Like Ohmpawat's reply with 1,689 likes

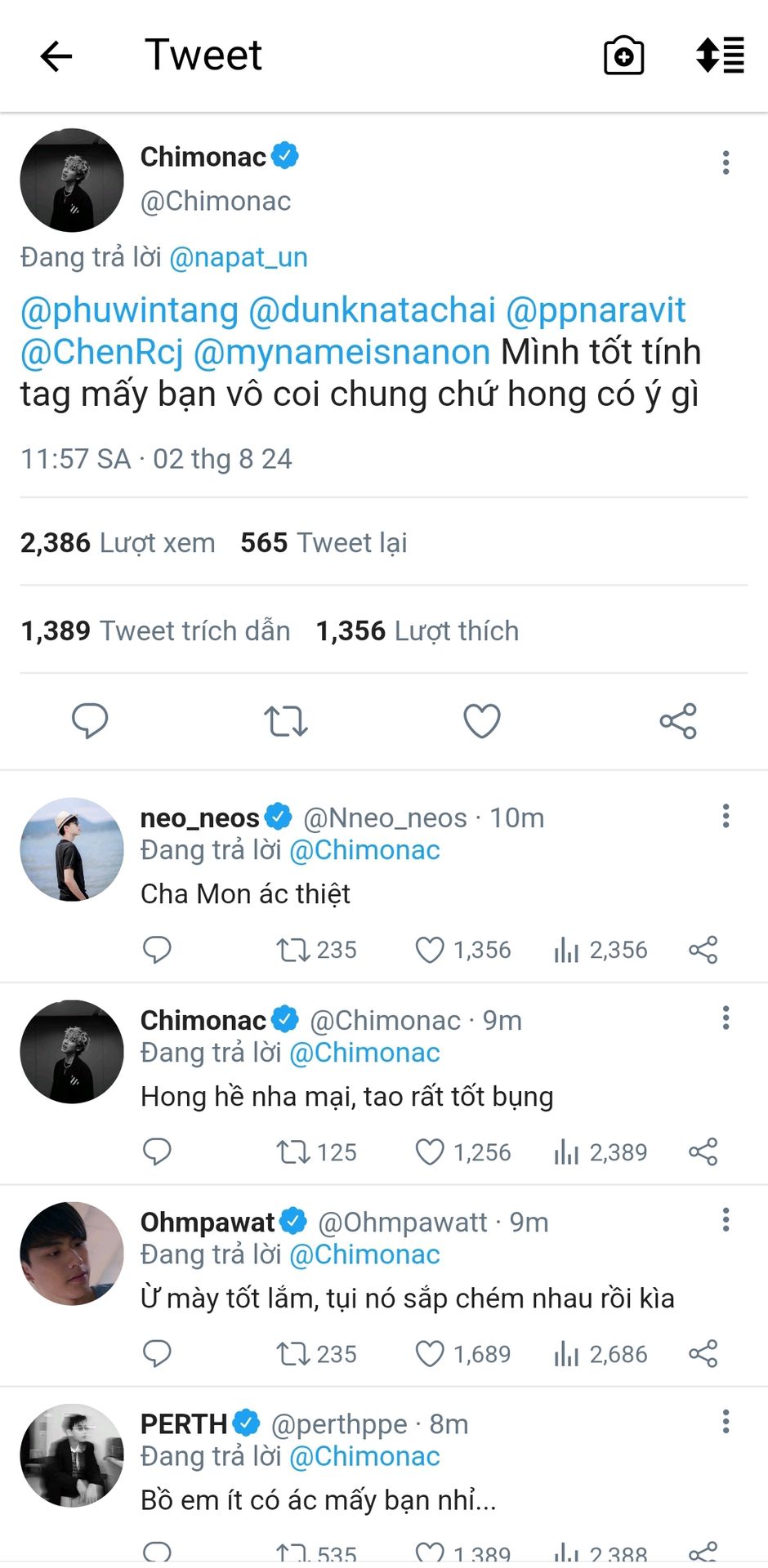(430, 1354)
